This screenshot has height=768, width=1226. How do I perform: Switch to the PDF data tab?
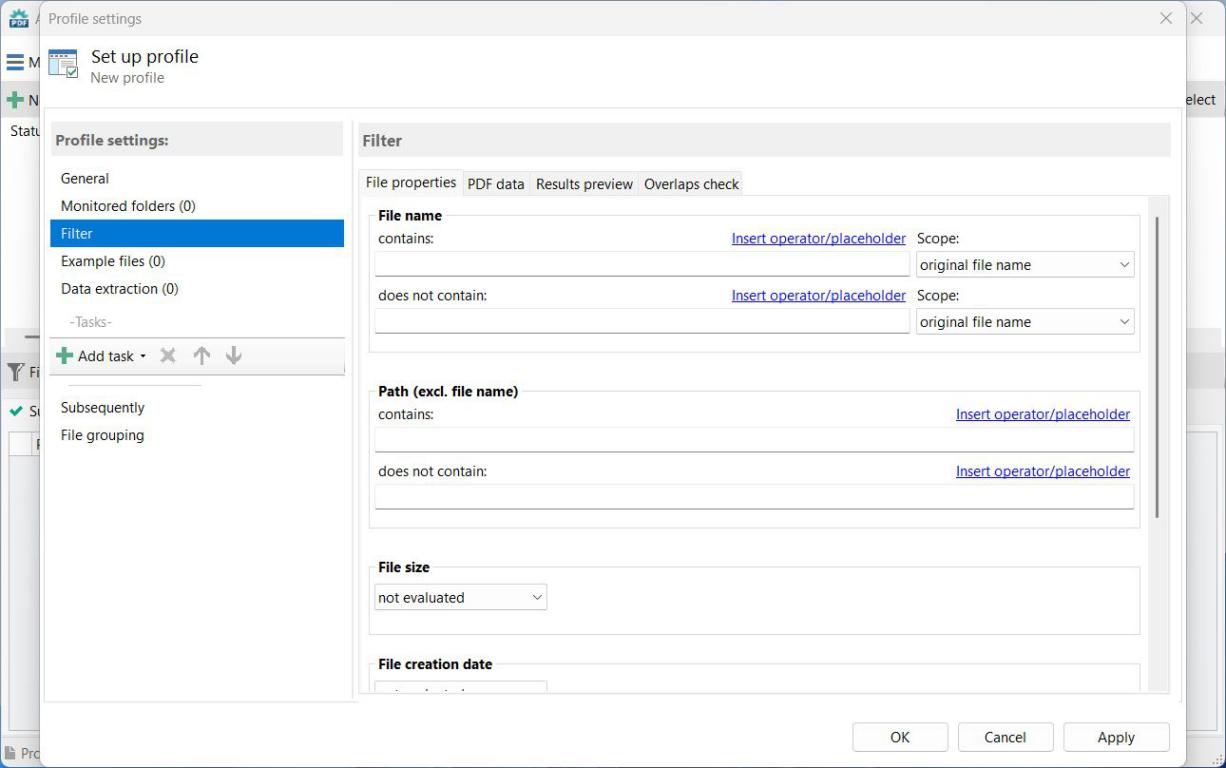pos(495,184)
